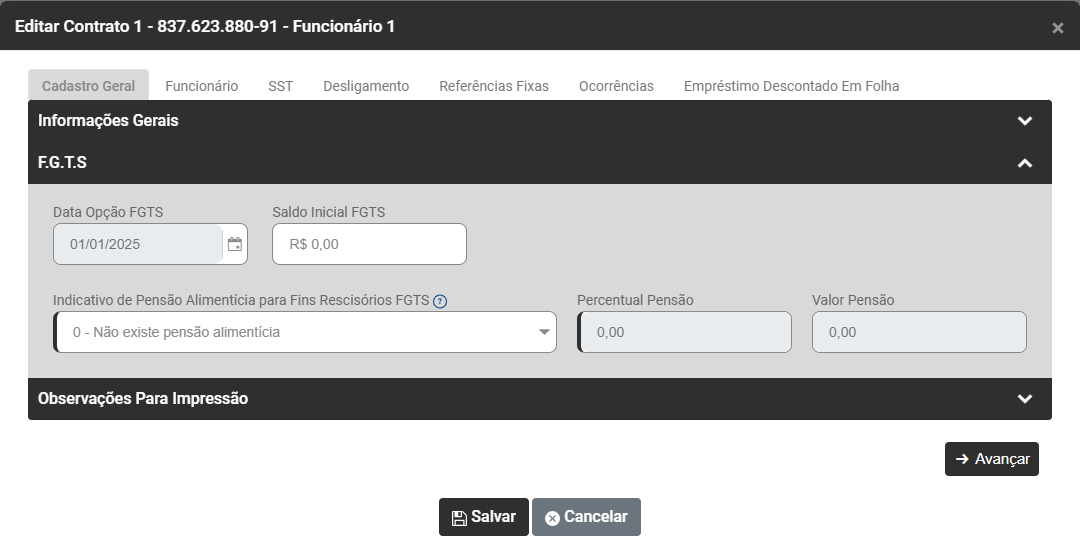Viewport: 1080px width, 551px height.
Task: Switch to the Funcionário tab
Action: [x=202, y=86]
